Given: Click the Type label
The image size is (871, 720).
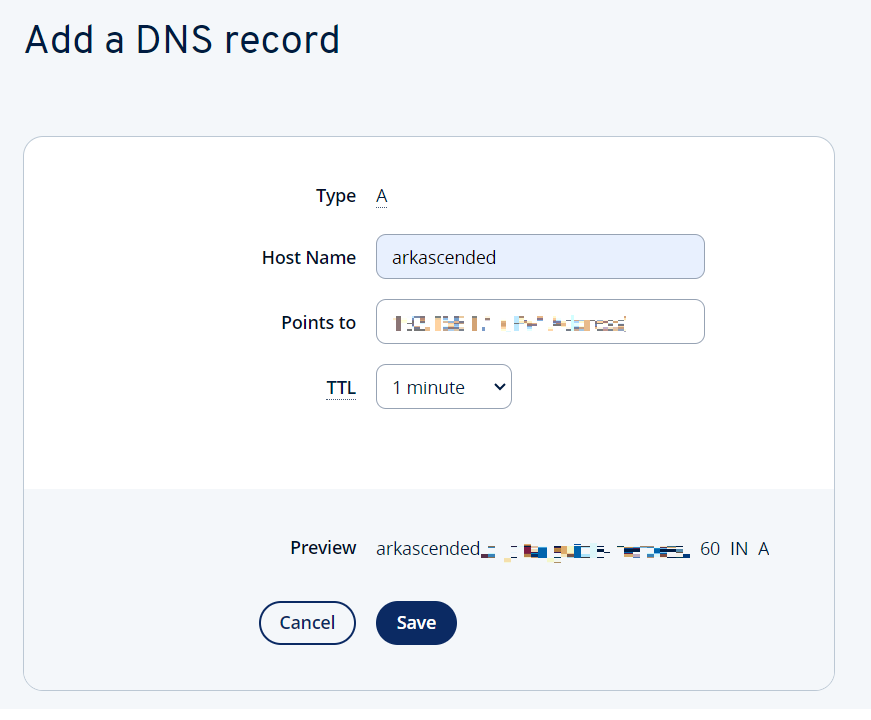Looking at the screenshot, I should point(336,196).
